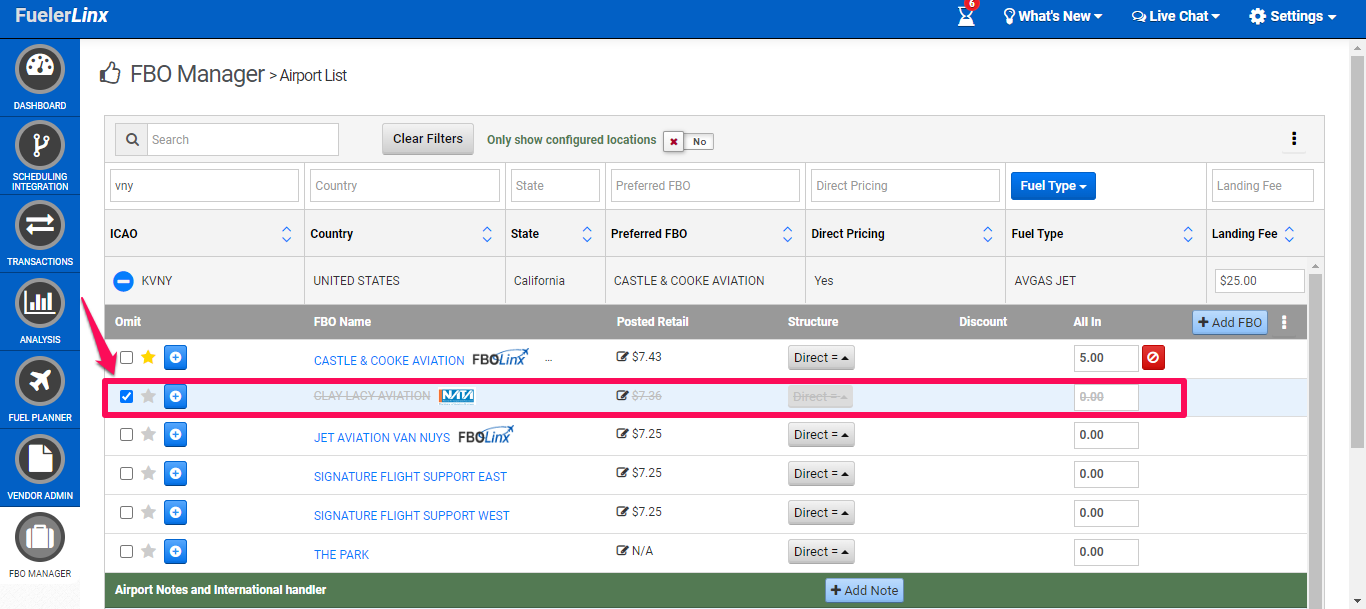Click the red block icon for Castle & Cooke
Screen dimensions: 1366x609
[1153, 358]
